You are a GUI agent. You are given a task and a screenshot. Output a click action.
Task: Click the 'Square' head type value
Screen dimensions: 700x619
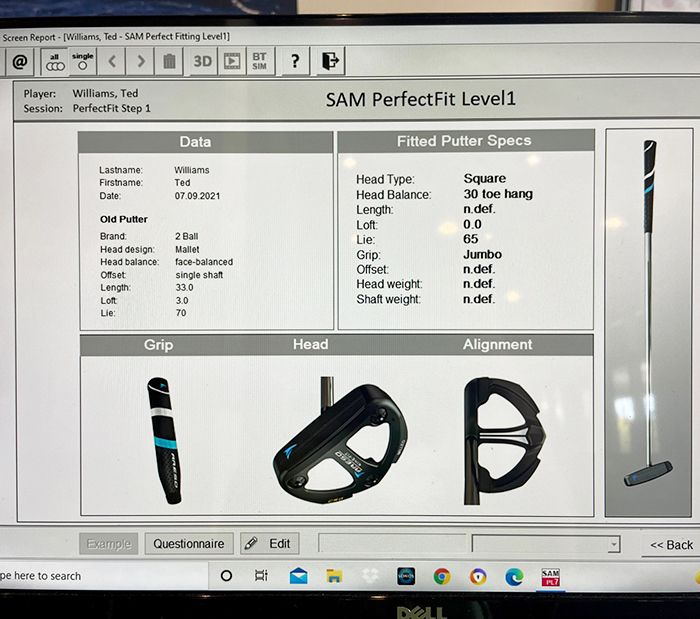[484, 179]
